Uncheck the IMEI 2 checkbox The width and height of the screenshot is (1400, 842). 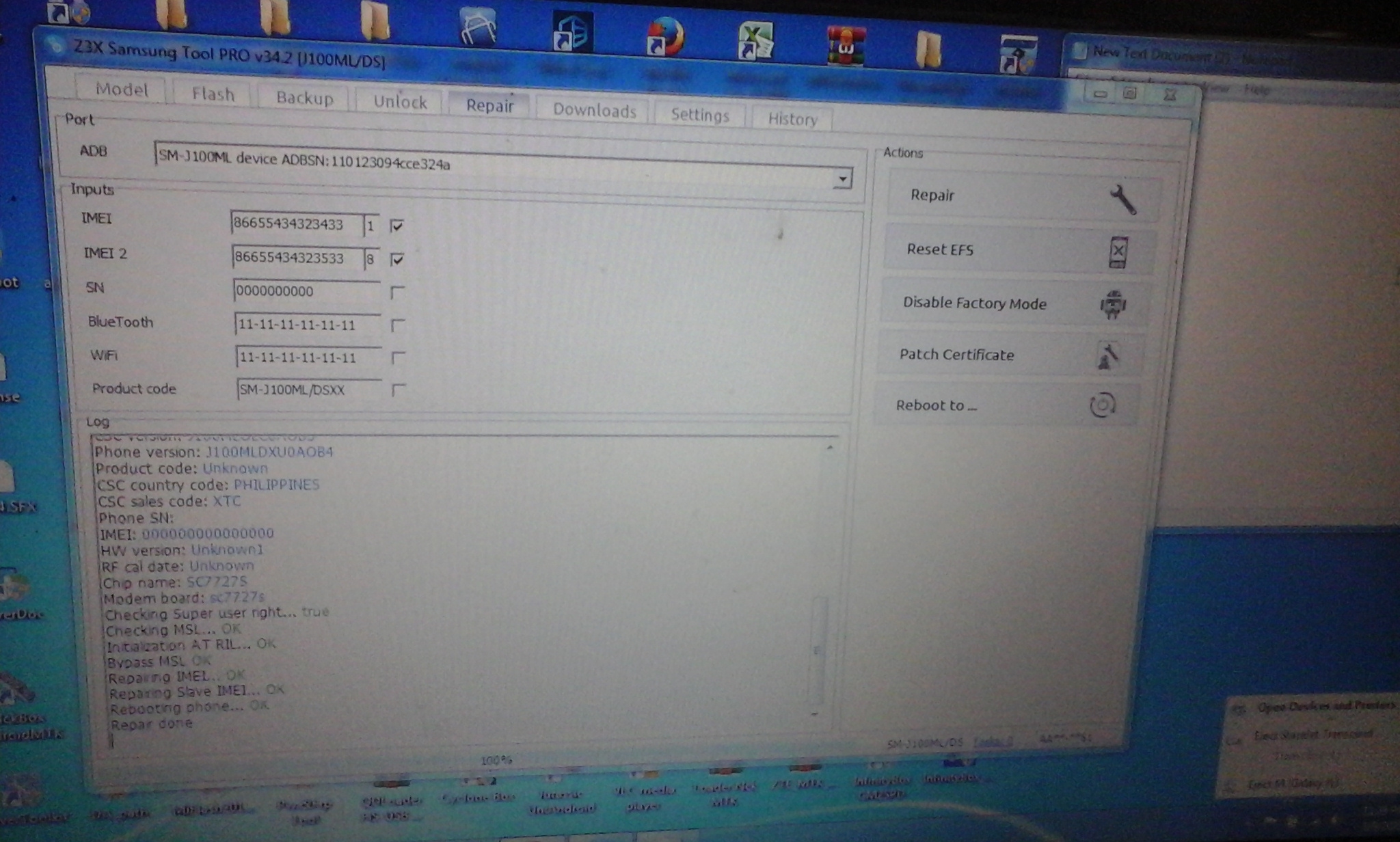397,259
